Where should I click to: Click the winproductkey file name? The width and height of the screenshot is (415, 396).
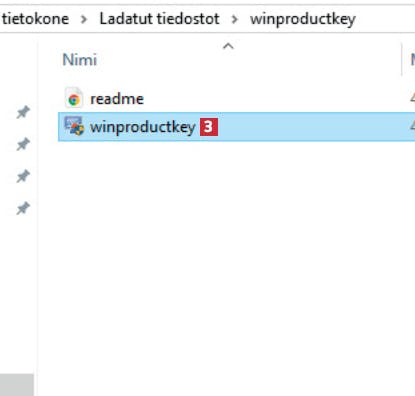143,127
